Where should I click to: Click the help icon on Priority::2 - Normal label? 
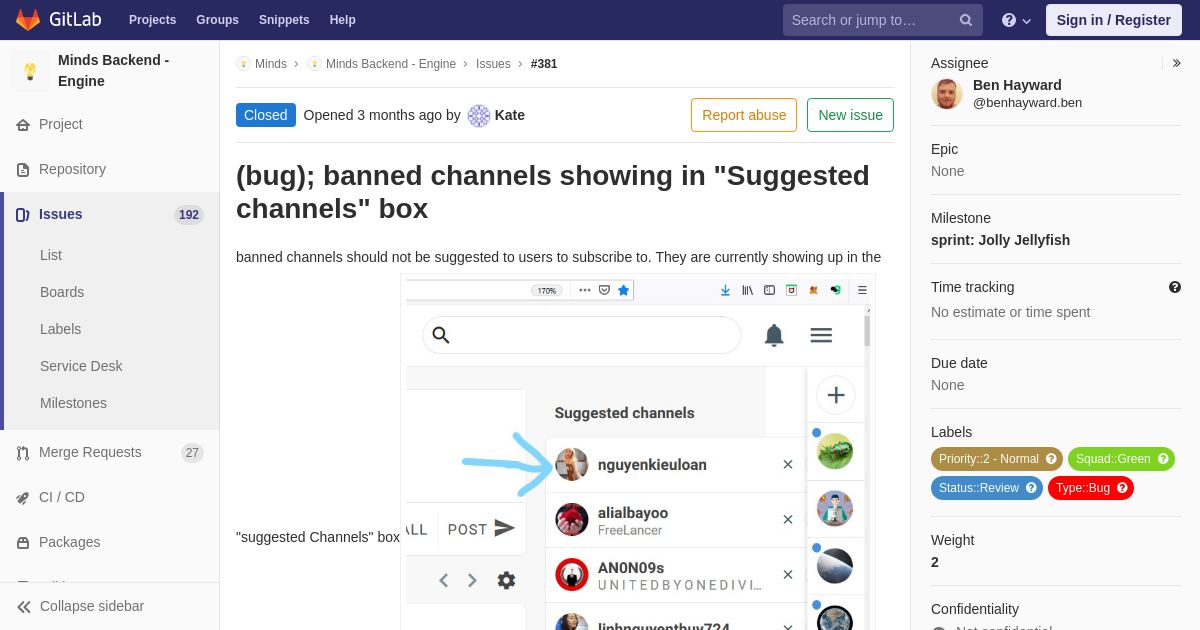click(x=1051, y=459)
